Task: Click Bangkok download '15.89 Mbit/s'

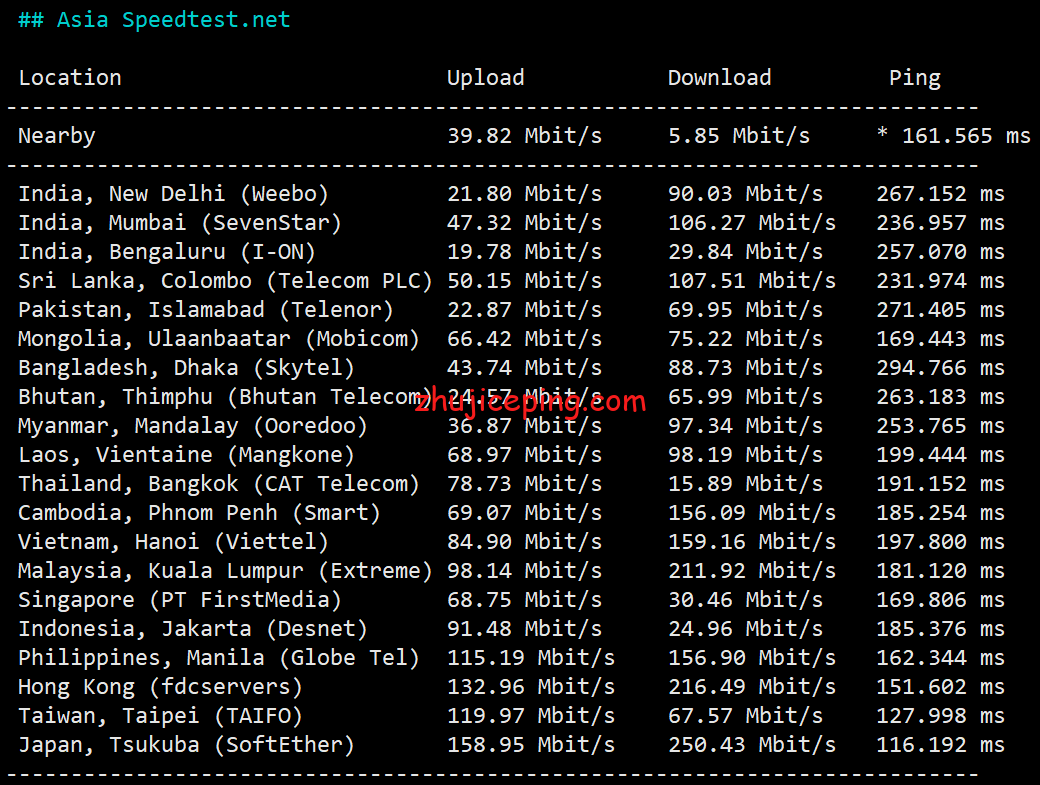Action: (746, 484)
